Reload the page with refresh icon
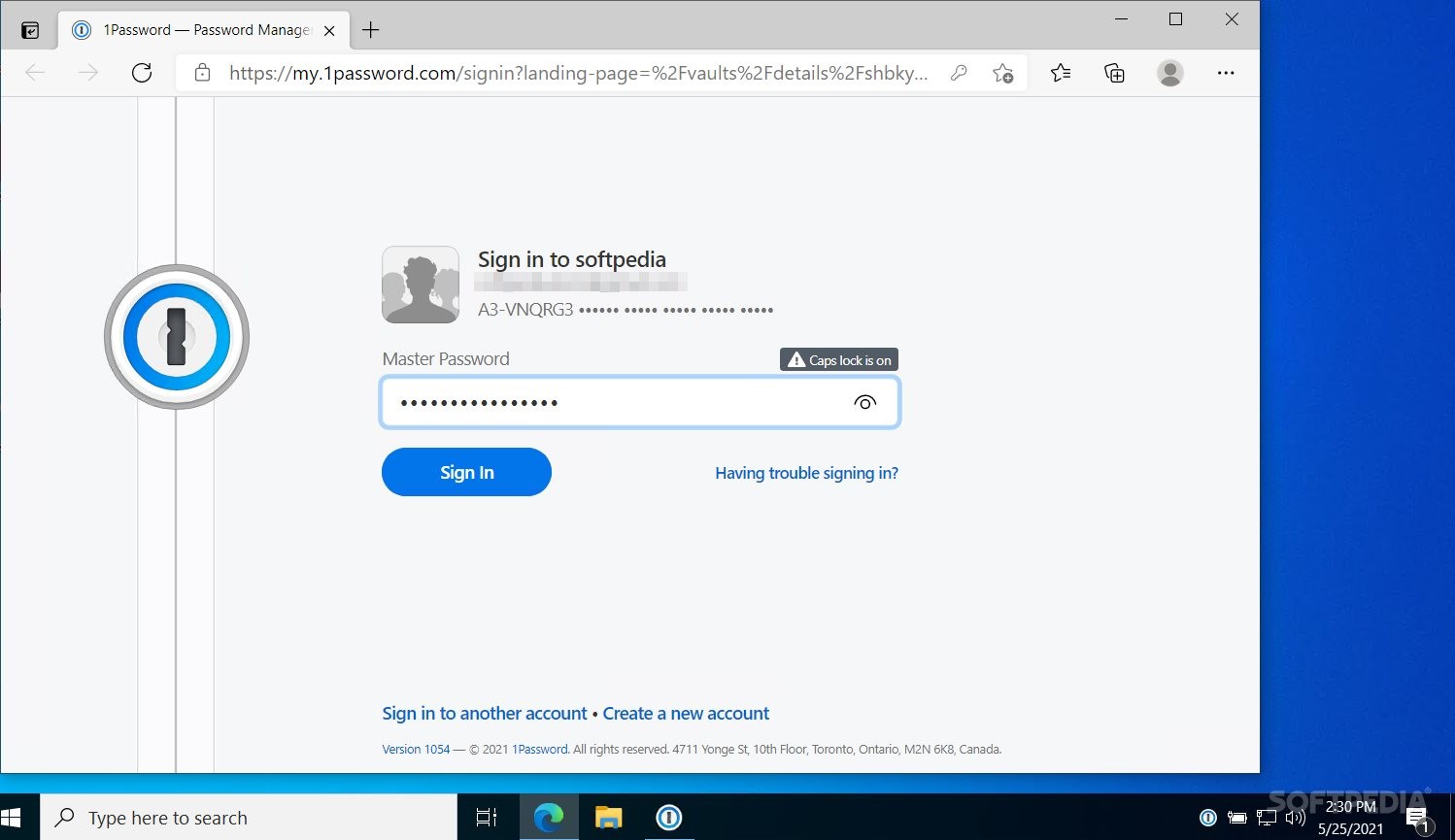The height and width of the screenshot is (840, 1455). coord(142,73)
